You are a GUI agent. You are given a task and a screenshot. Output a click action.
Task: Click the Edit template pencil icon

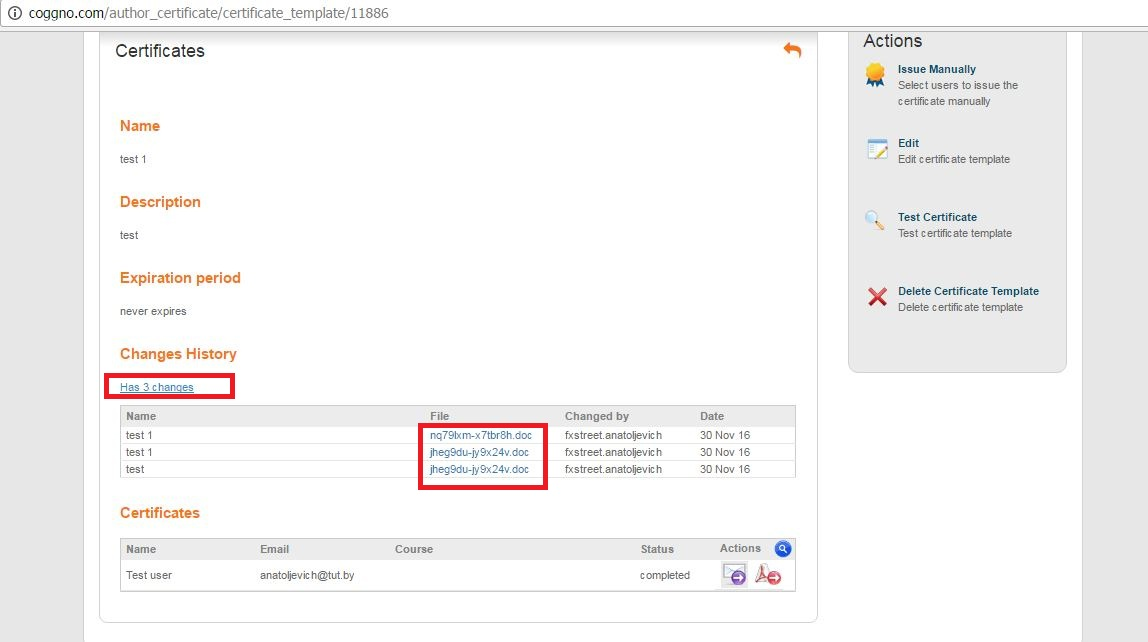(x=877, y=149)
